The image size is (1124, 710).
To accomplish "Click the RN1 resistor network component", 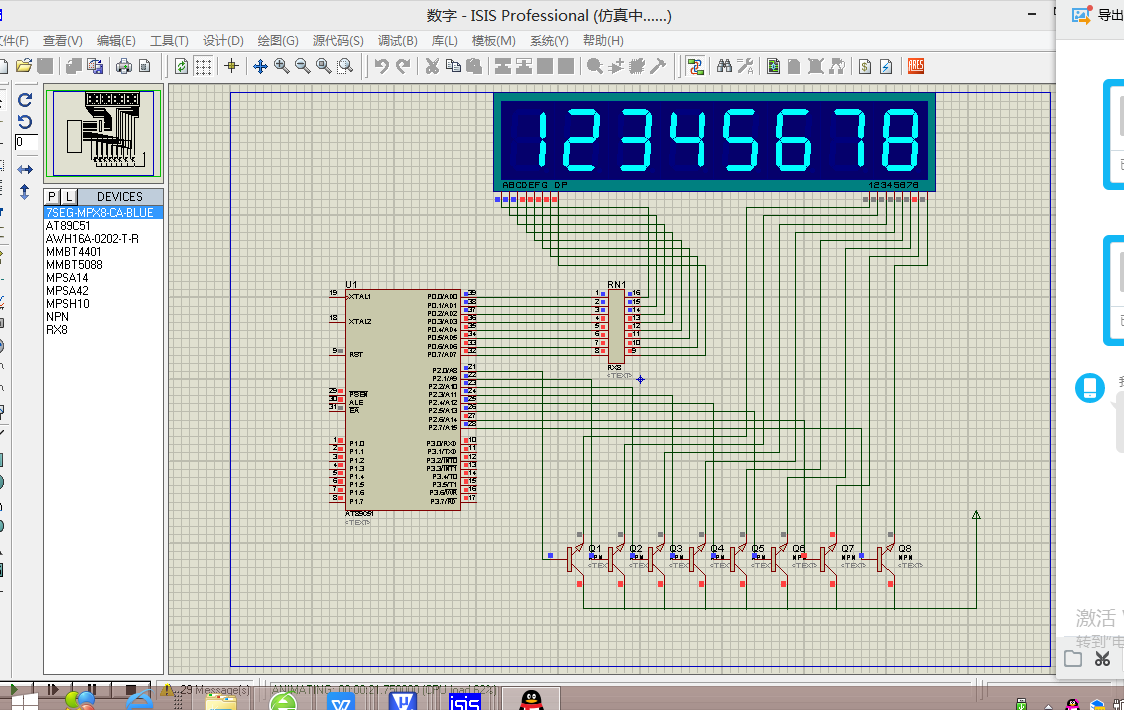I will pyautogui.click(x=616, y=326).
